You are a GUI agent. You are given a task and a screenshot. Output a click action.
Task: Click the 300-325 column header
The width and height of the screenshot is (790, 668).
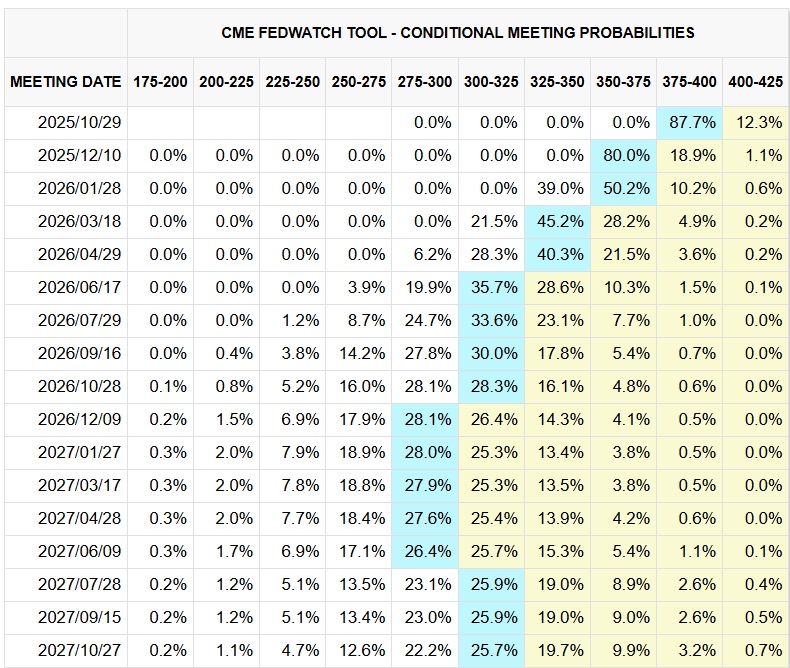click(x=491, y=81)
